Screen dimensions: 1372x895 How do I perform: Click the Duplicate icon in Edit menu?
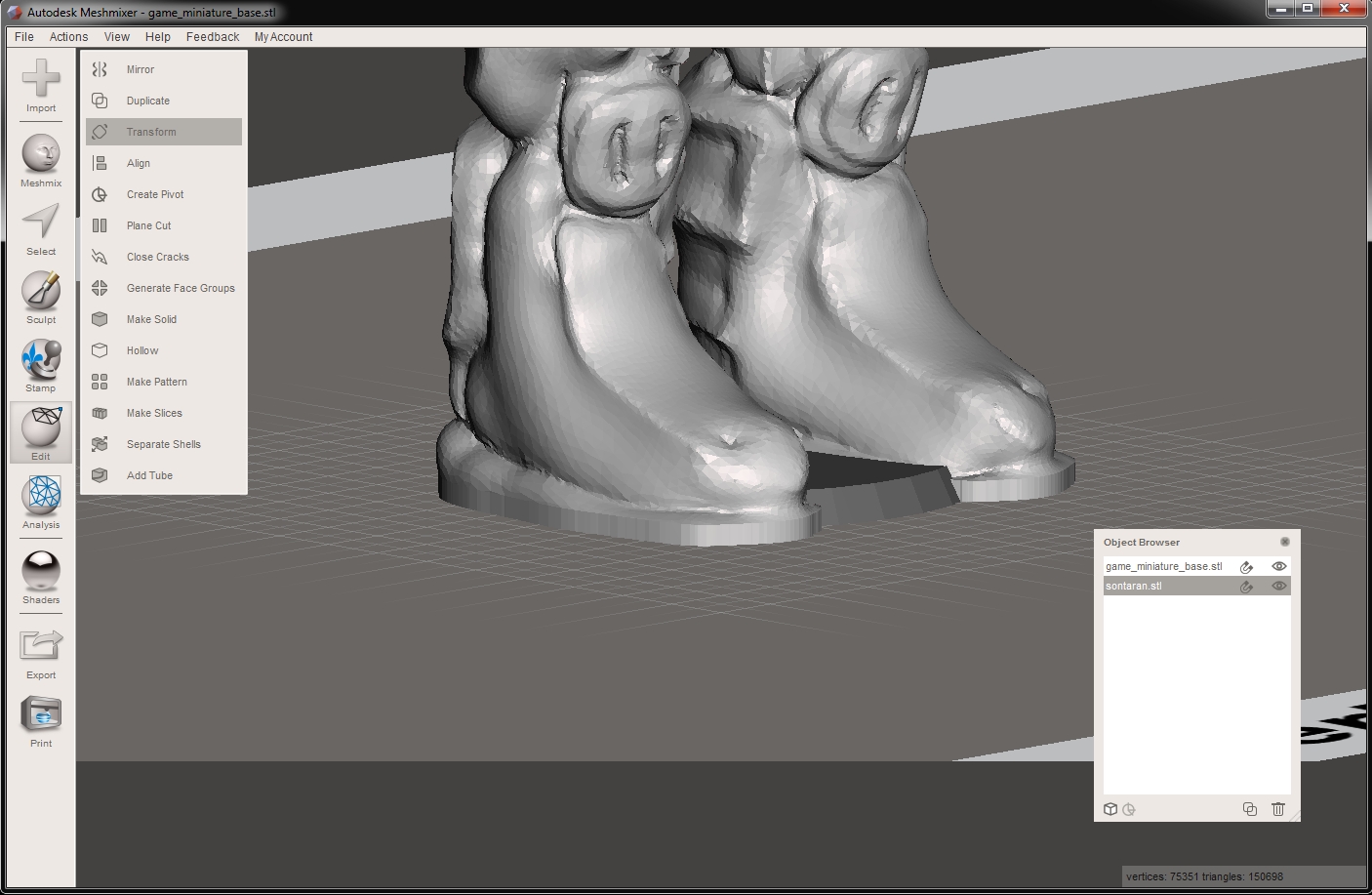tap(100, 101)
